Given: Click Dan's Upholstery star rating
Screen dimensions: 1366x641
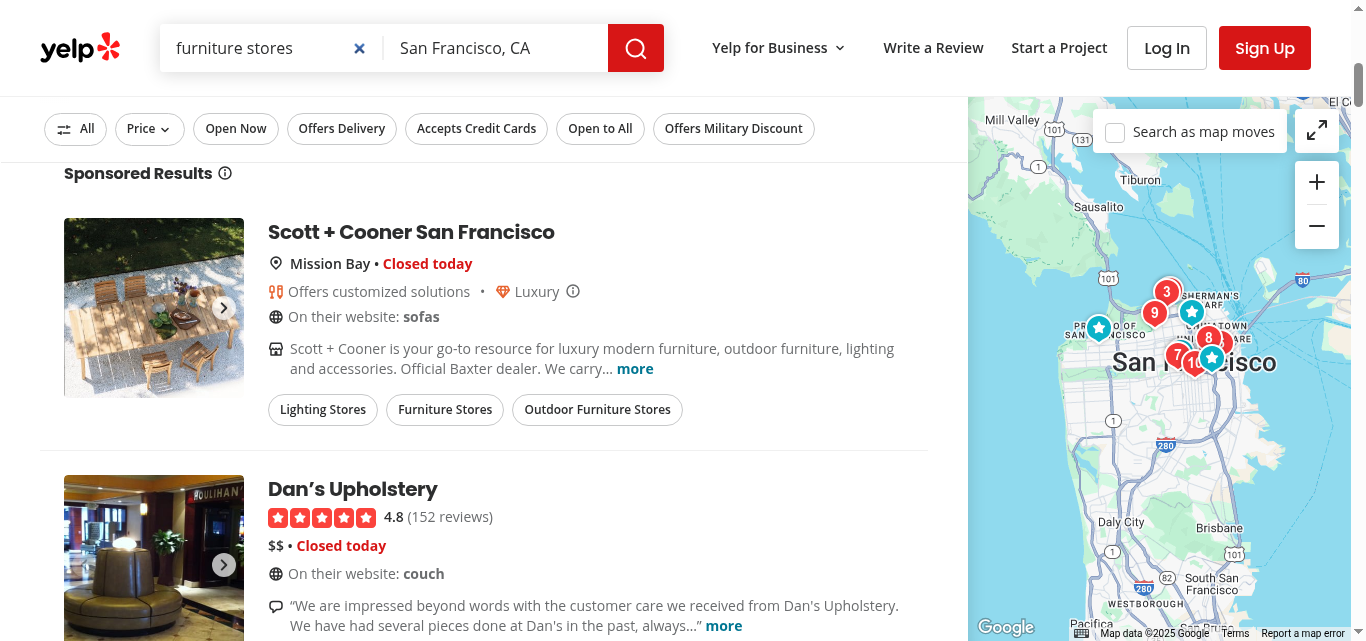Looking at the screenshot, I should tap(322, 518).
